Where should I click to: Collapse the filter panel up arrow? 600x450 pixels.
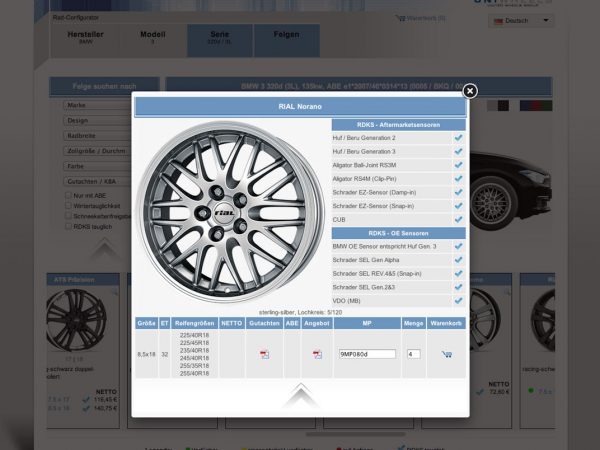pos(105,248)
